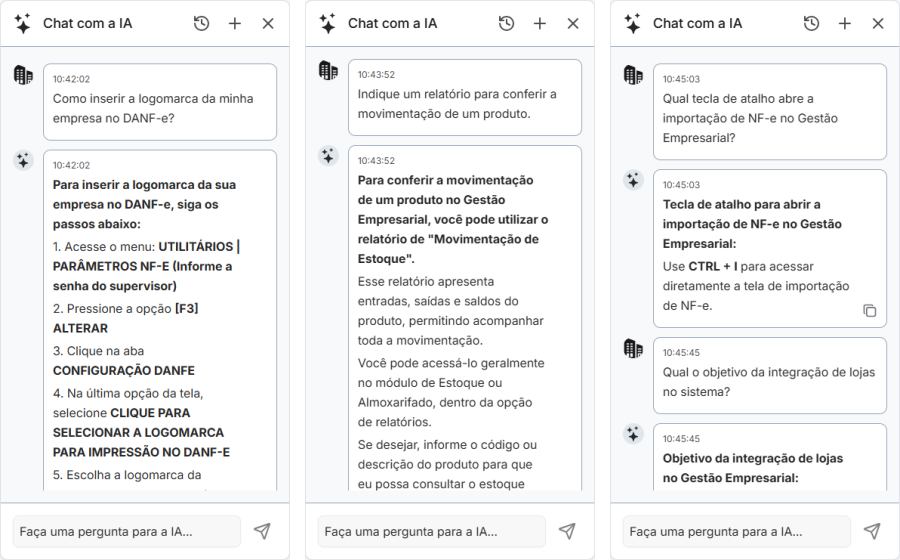Click the step '5. Escolha a logomarca da'
Screen dimensions: 900x560
coord(127,475)
